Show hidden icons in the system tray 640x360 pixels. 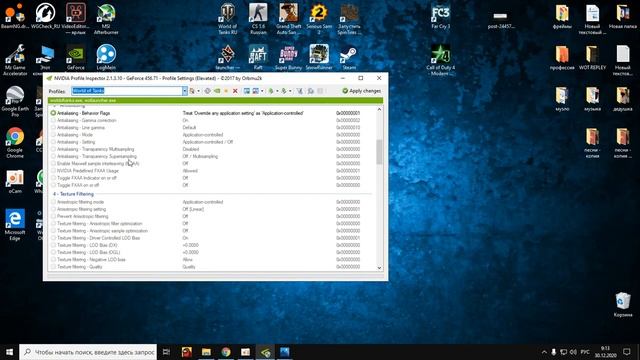coord(544,352)
